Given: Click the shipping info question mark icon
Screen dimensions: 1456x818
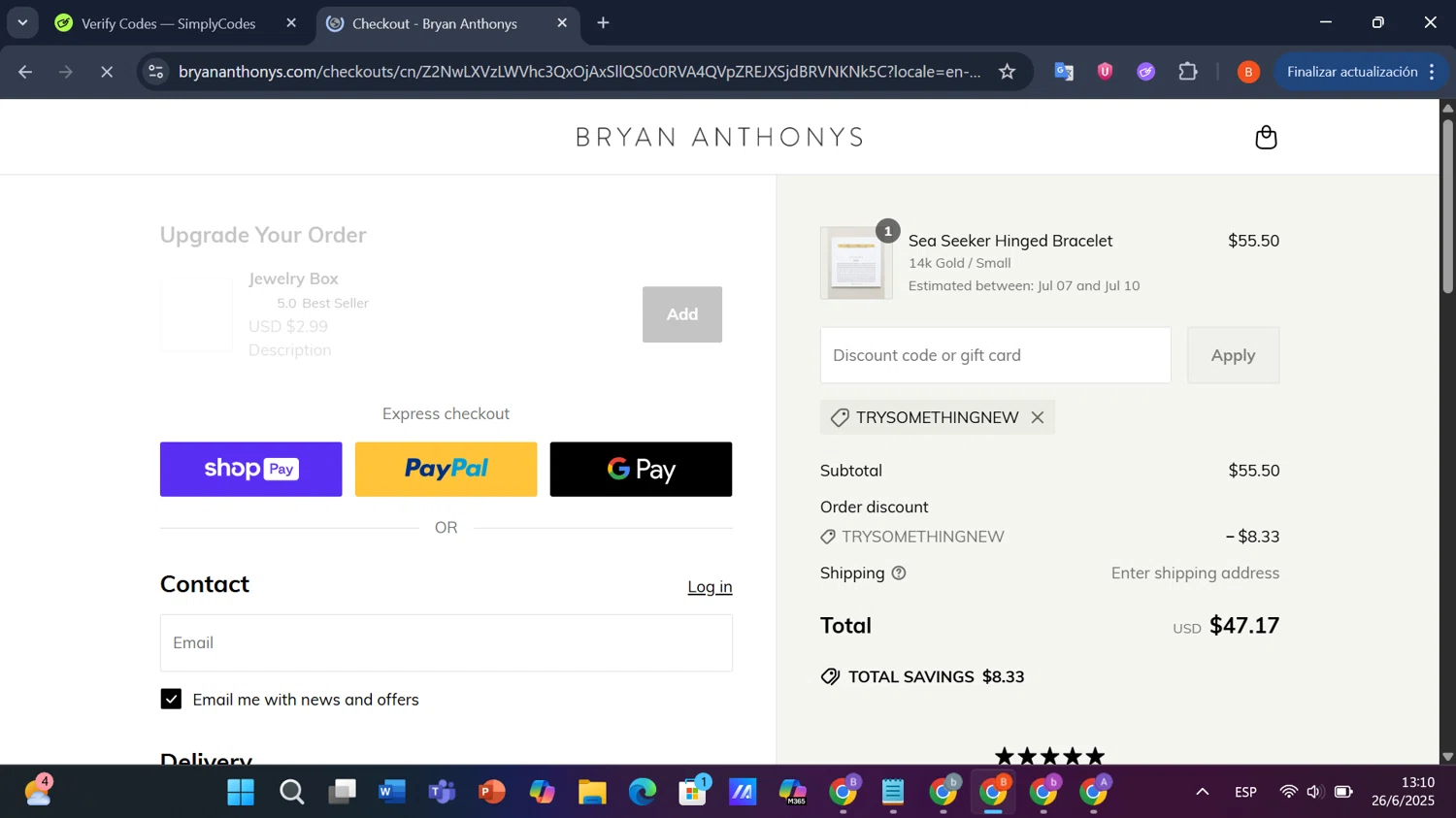Looking at the screenshot, I should [899, 573].
